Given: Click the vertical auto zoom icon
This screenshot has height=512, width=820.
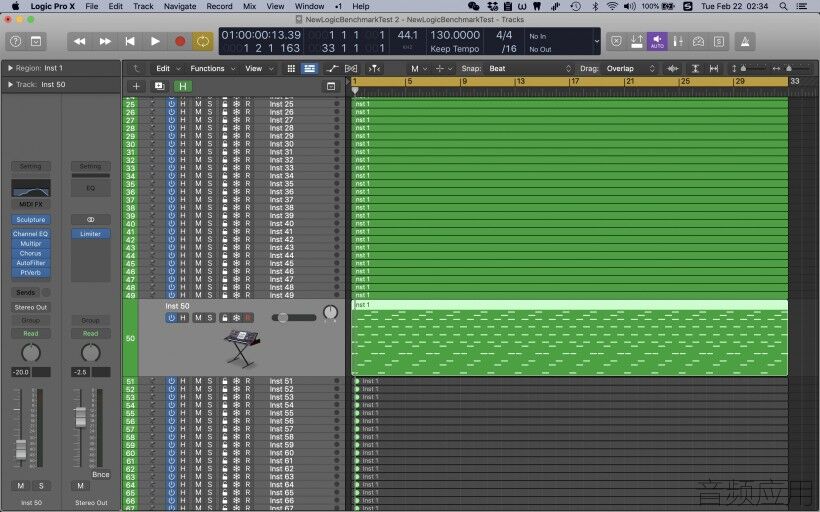Looking at the screenshot, I should tap(695, 69).
